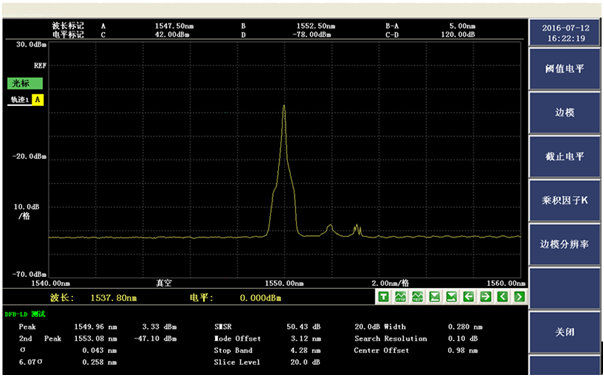Viewport: 604px width, 376px height.
Task: Click the 电平: label in status bar
Action: coord(201,298)
